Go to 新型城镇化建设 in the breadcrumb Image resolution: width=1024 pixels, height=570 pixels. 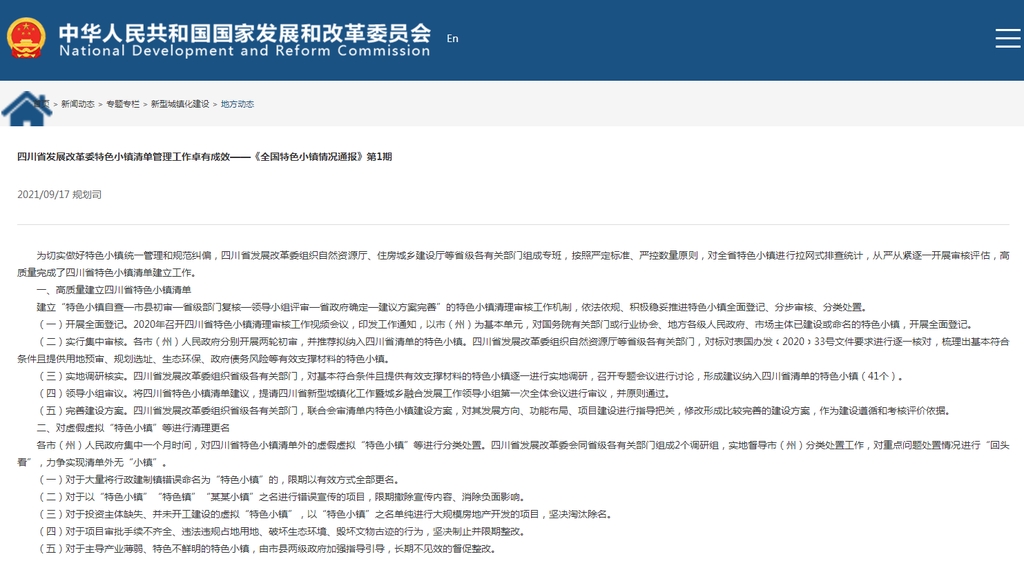180,104
